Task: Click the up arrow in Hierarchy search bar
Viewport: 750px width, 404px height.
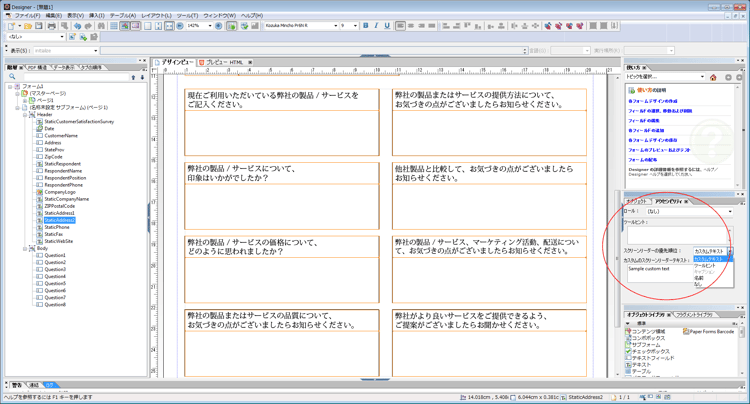Action: tap(133, 77)
